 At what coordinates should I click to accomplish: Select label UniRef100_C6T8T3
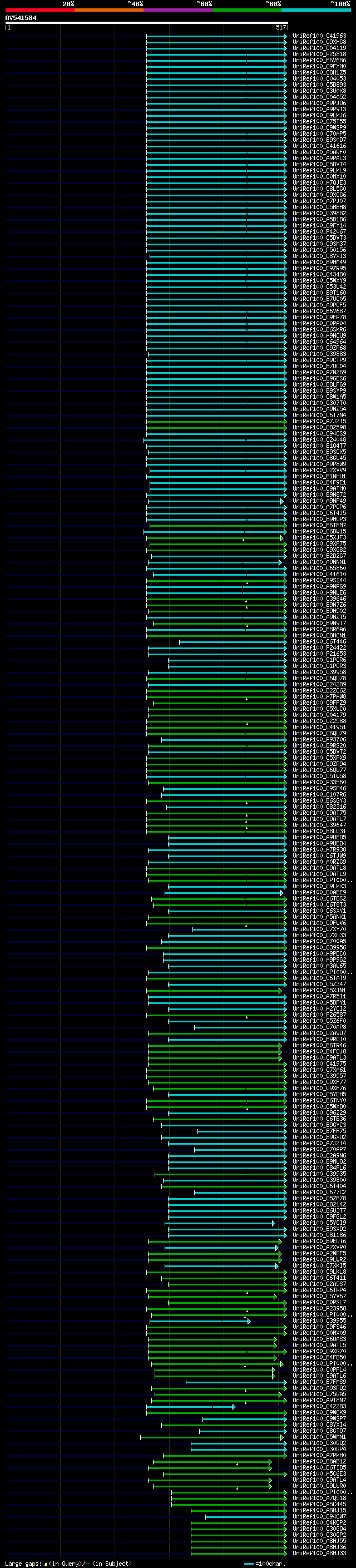319,904
